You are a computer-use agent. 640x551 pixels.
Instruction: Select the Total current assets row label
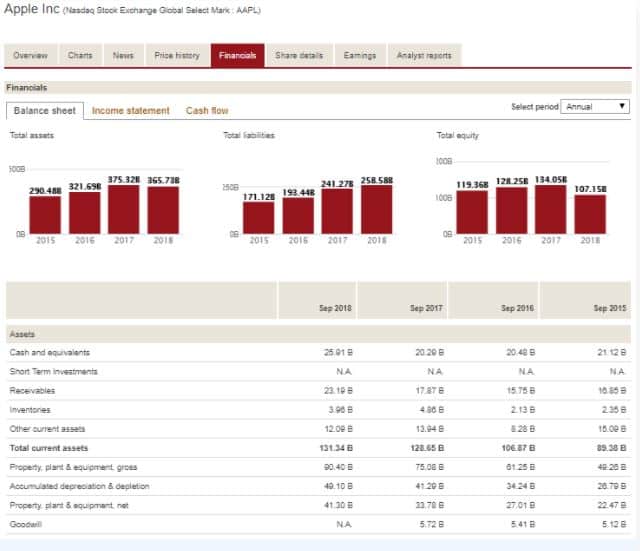49,448
